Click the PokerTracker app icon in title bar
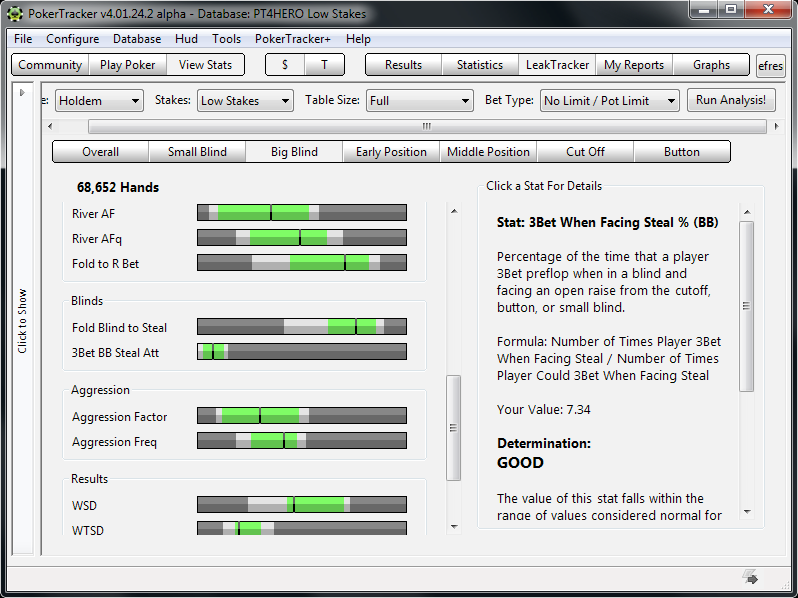Image resolution: width=798 pixels, height=598 pixels. (14, 14)
